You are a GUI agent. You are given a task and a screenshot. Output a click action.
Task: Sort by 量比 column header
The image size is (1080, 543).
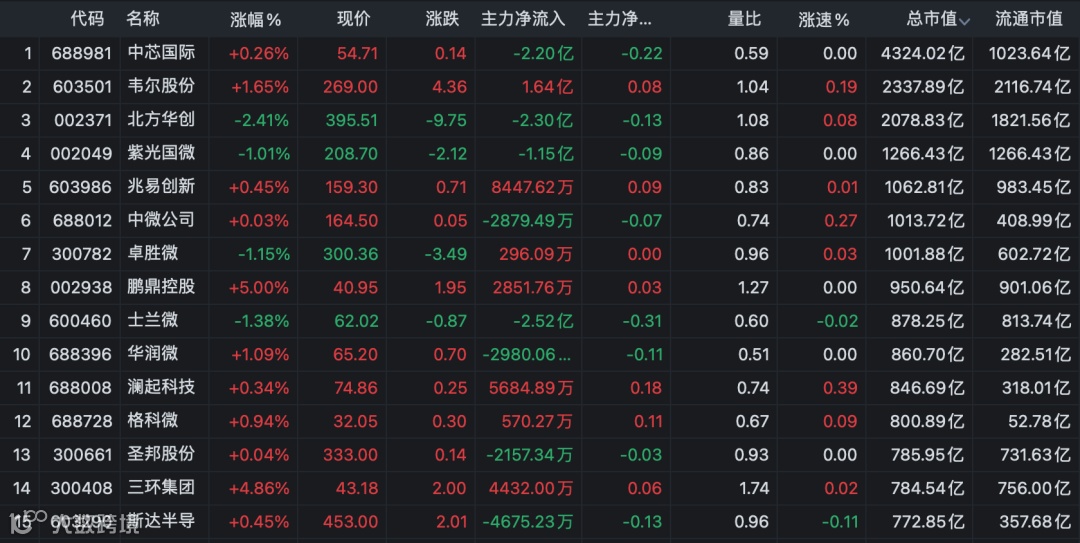745,19
